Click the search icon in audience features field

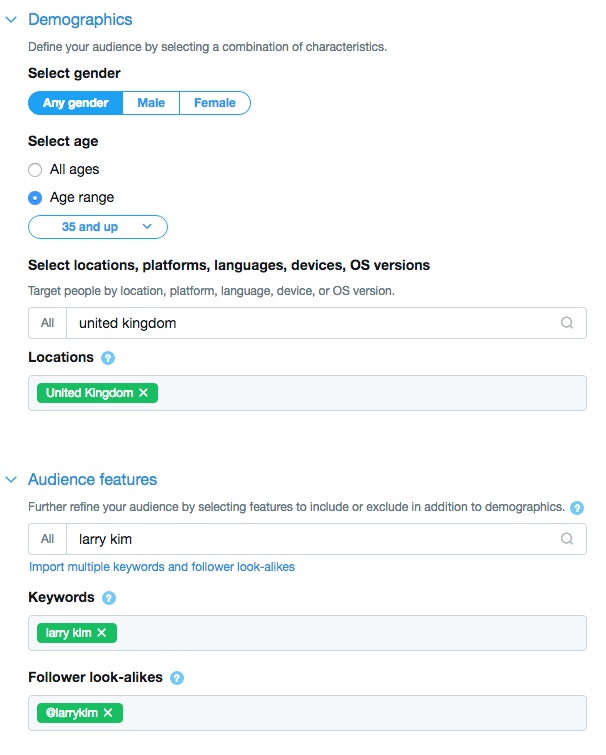pos(567,539)
